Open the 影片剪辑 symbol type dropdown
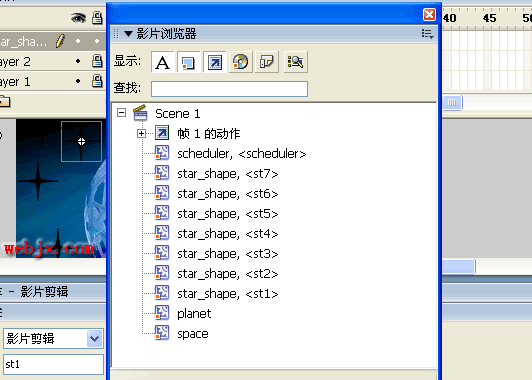The height and width of the screenshot is (380, 532). click(x=95, y=339)
